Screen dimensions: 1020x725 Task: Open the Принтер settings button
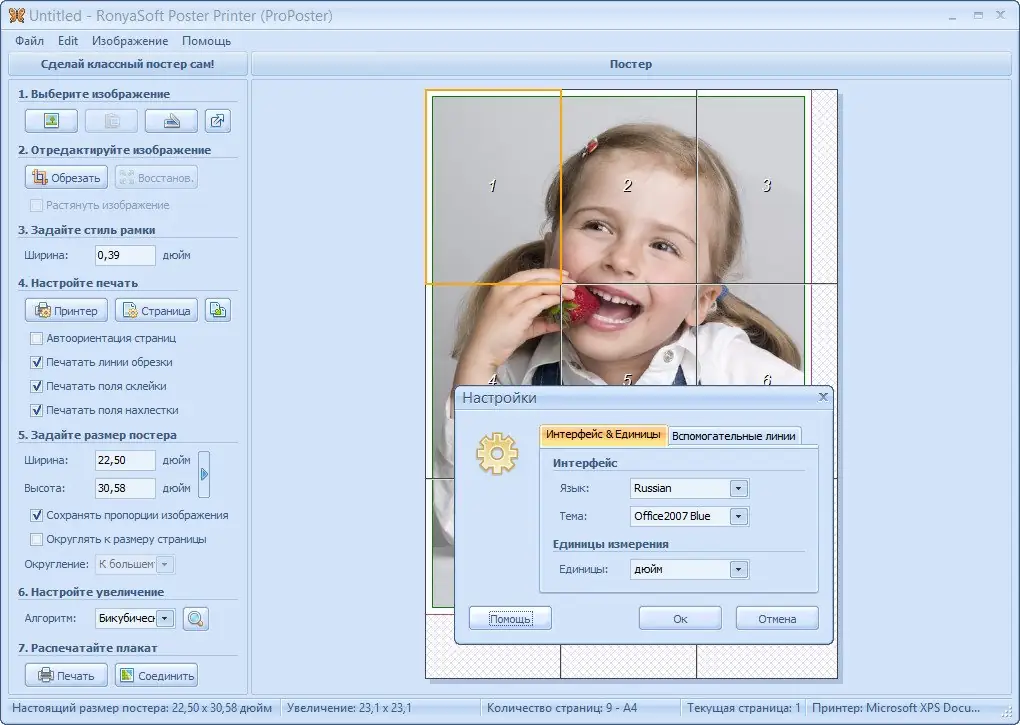click(66, 310)
